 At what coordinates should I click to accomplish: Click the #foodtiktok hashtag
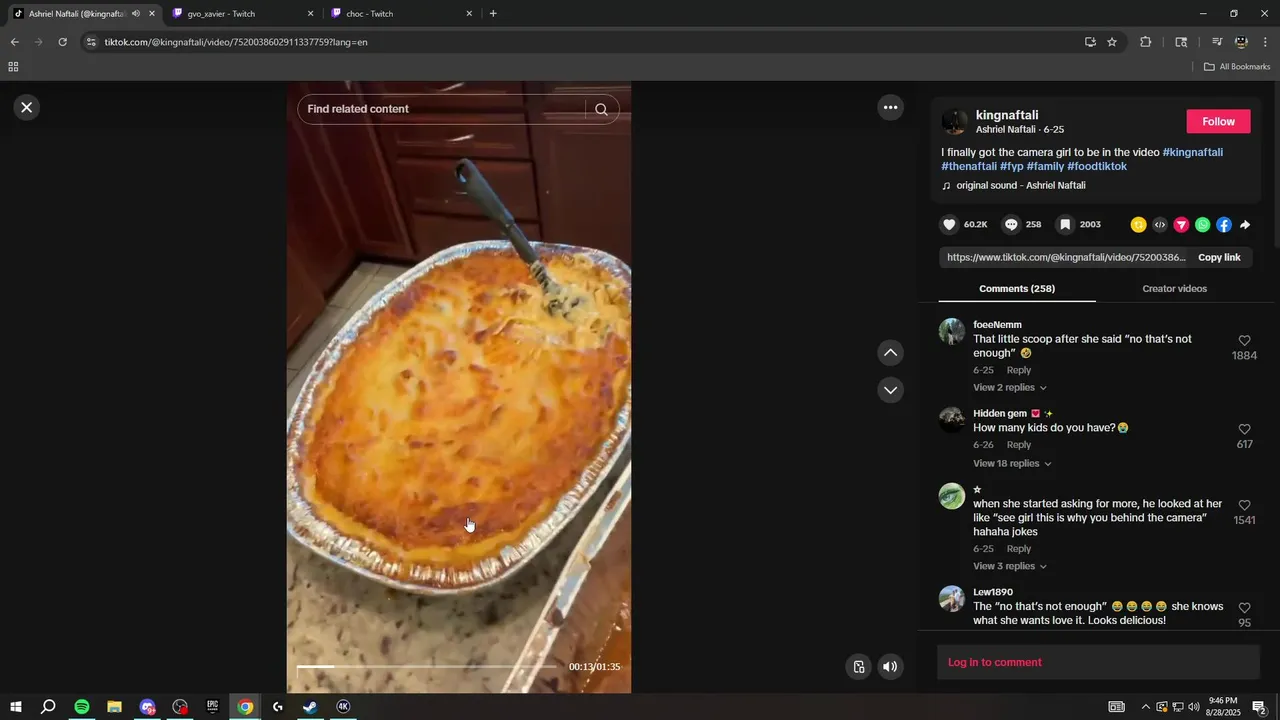[1097, 166]
